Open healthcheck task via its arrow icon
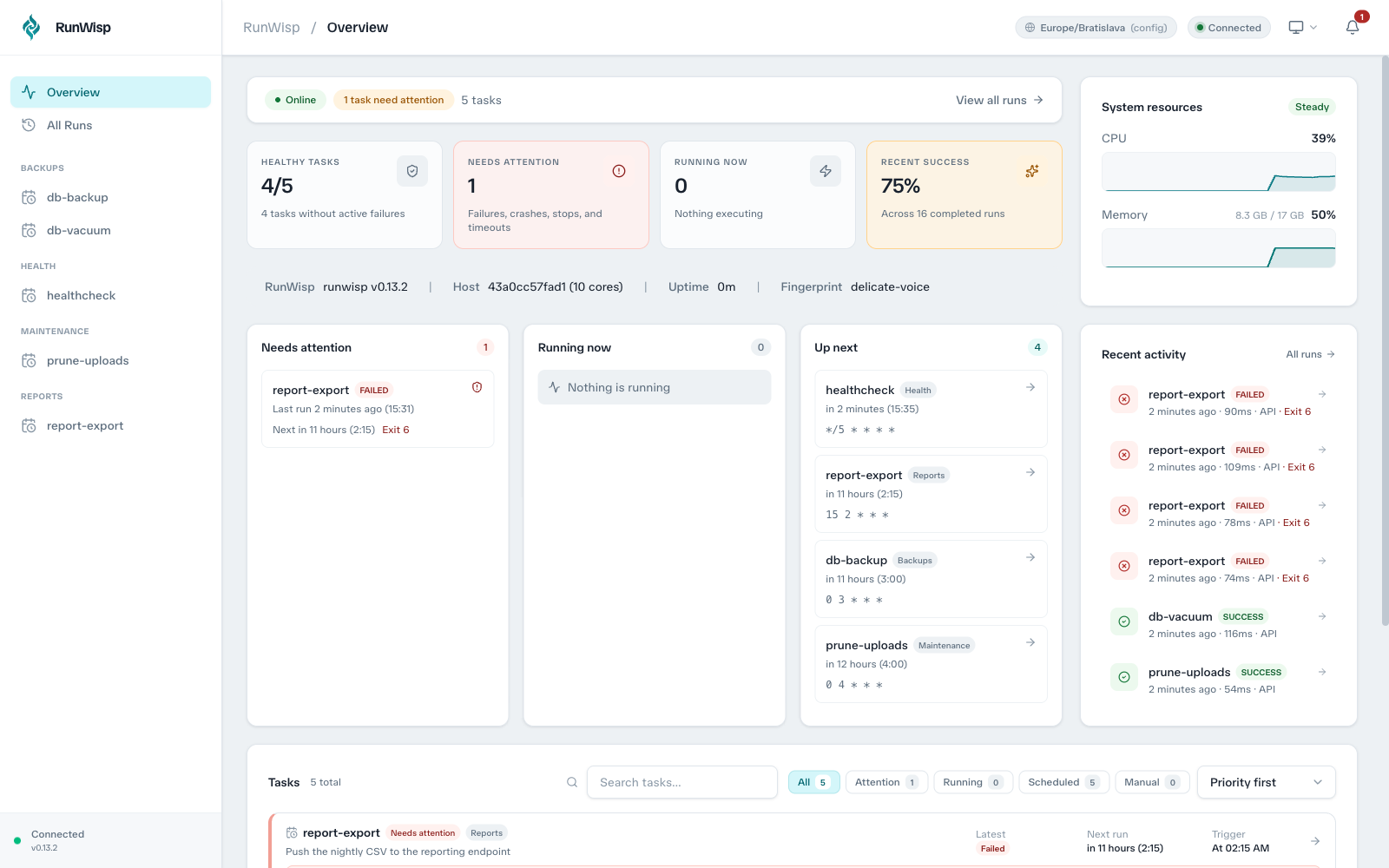1389x868 pixels. [x=1030, y=387]
